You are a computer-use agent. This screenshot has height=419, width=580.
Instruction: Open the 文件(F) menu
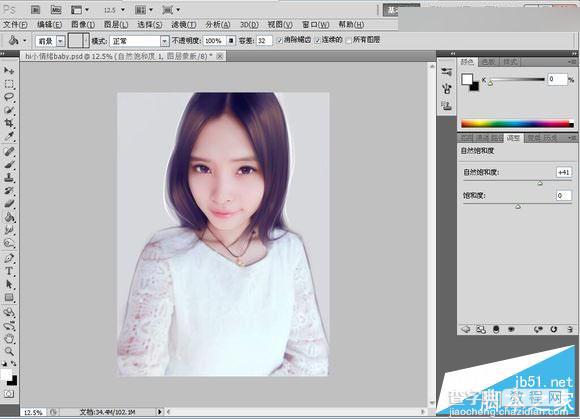point(15,24)
